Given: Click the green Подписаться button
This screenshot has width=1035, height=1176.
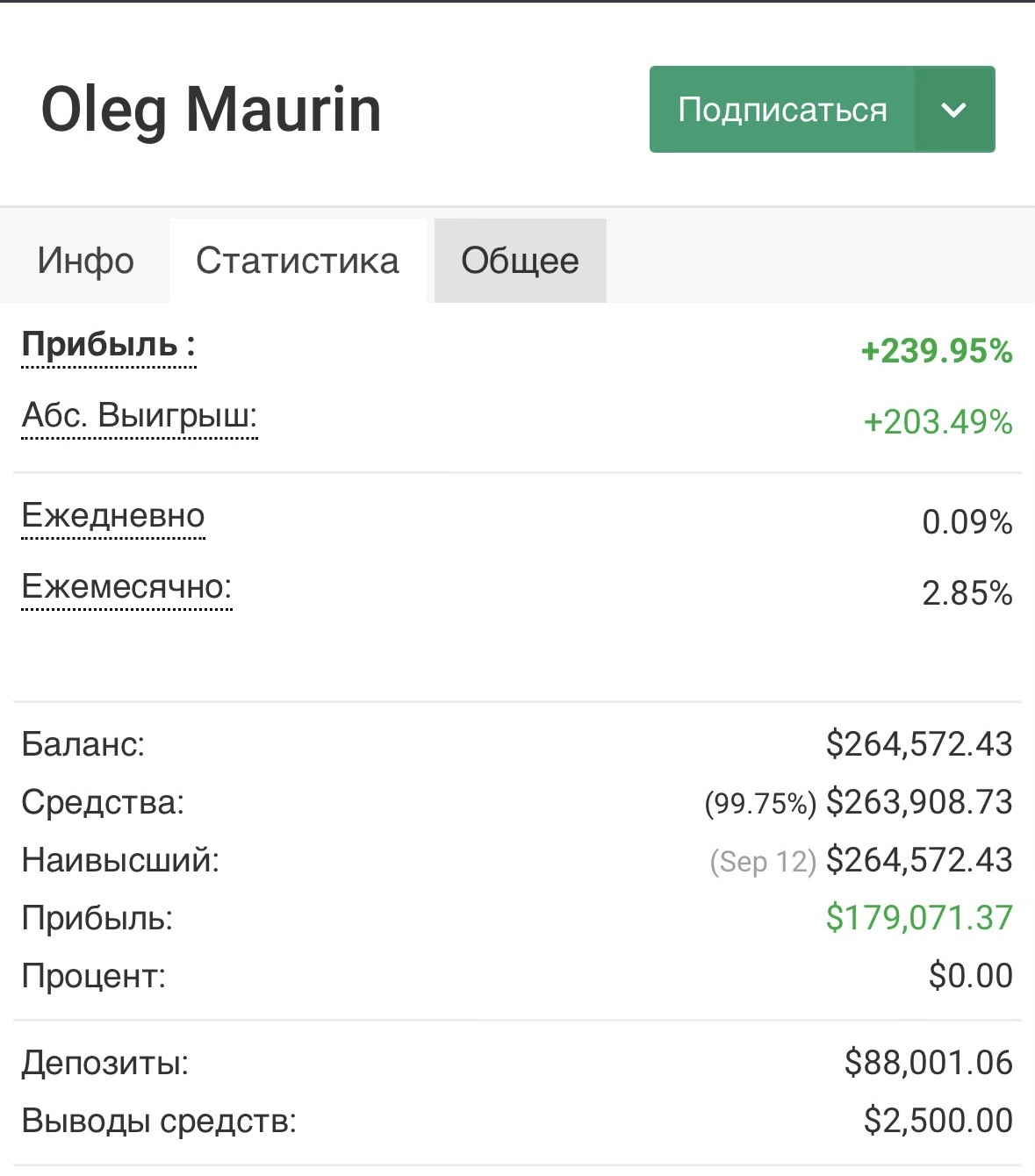Looking at the screenshot, I should 781,110.
